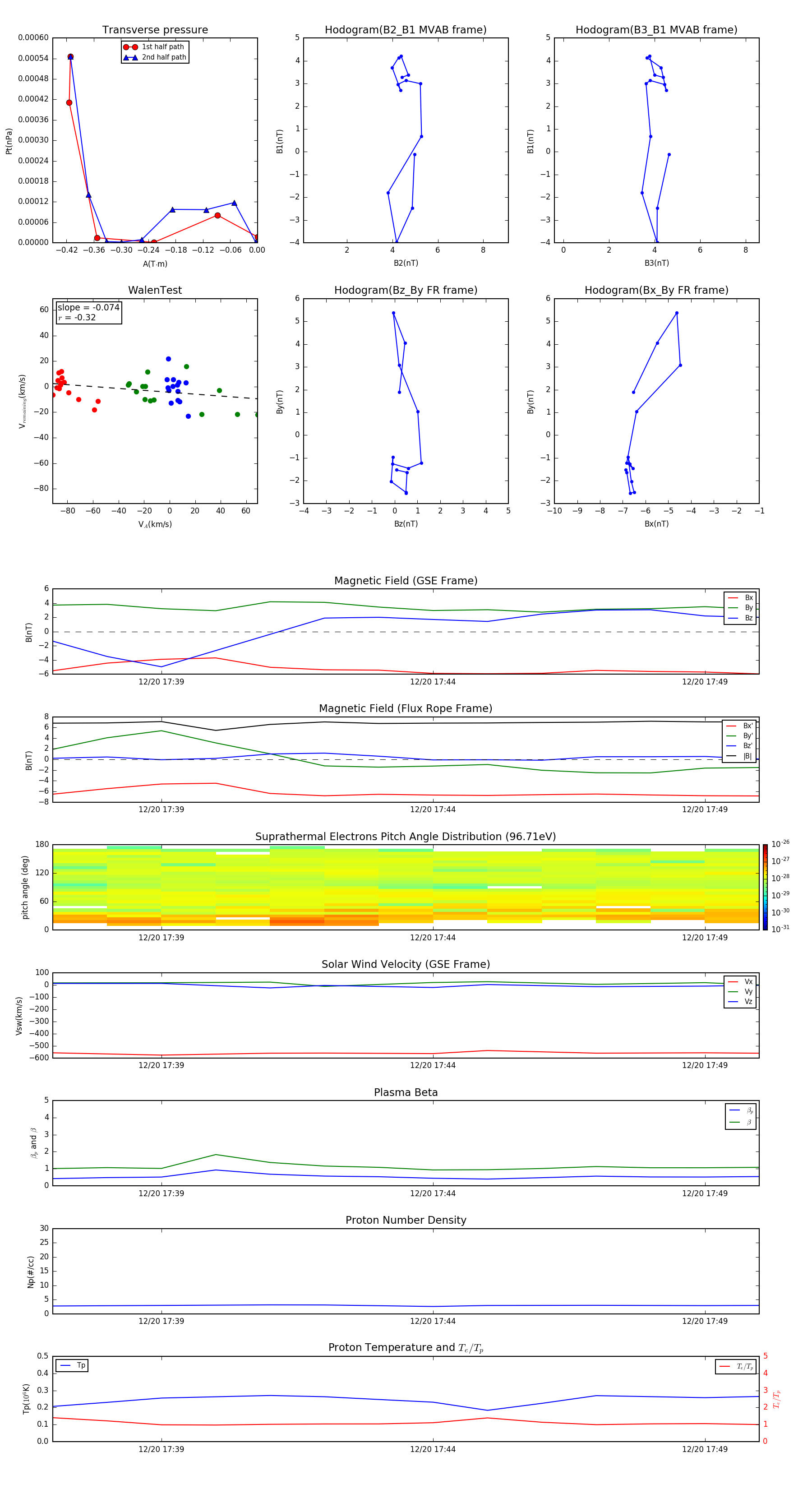812x1489 pixels.
Task: Select the Vx entry in solar wind legend
Action: (740, 981)
